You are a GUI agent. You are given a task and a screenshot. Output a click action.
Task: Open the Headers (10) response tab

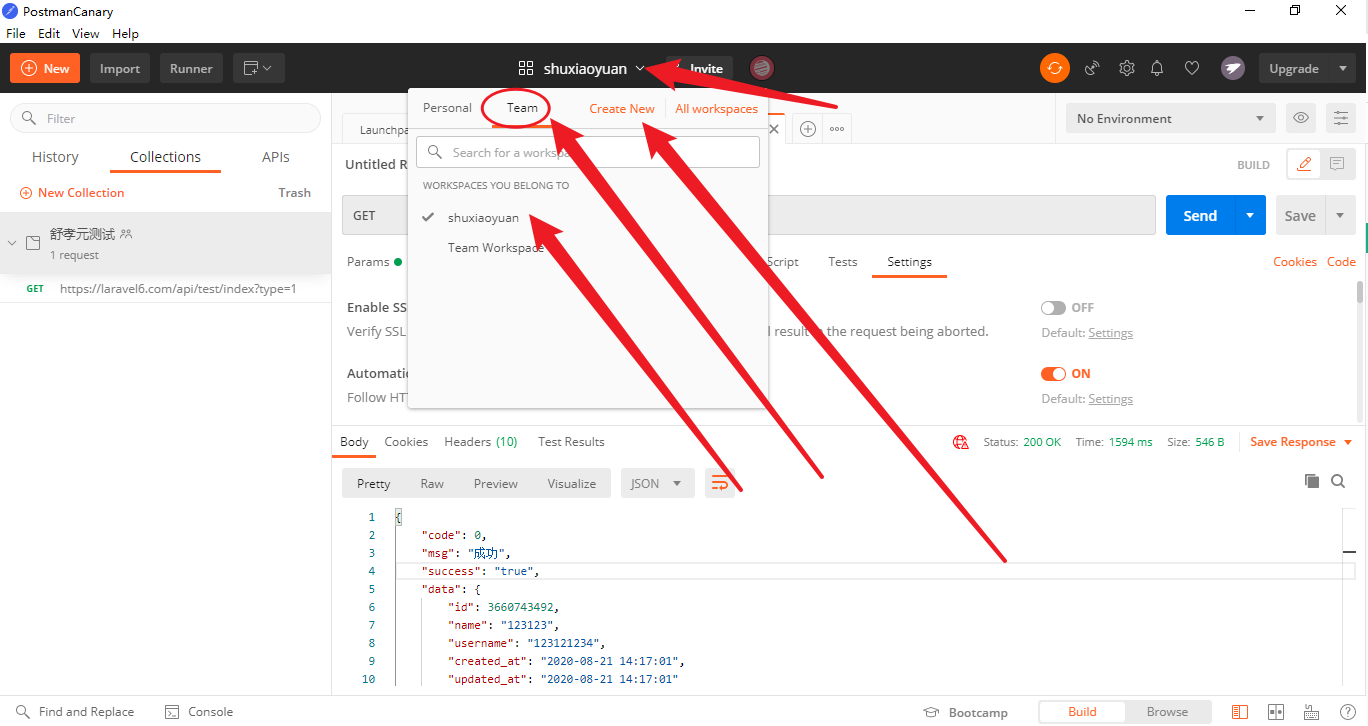coord(481,442)
